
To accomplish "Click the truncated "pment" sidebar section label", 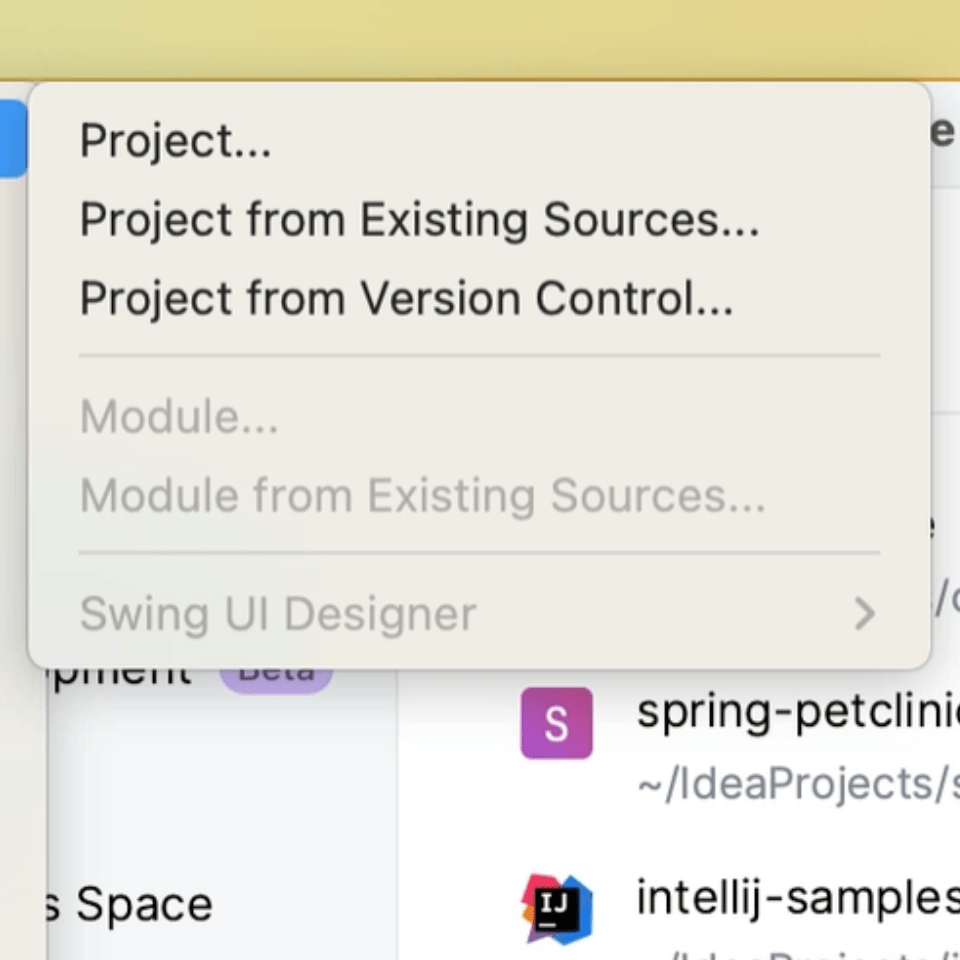I will (x=120, y=670).
